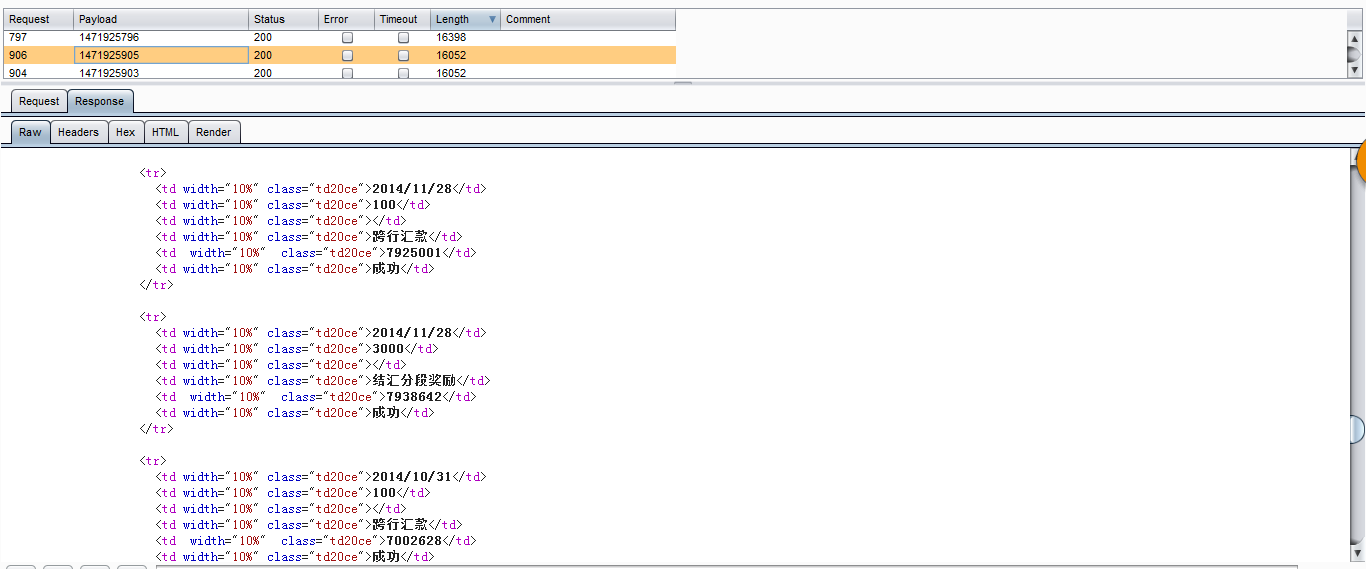Viewport: 1366px width, 569px height.
Task: Click request number 906 cell
Action: [x=38, y=55]
